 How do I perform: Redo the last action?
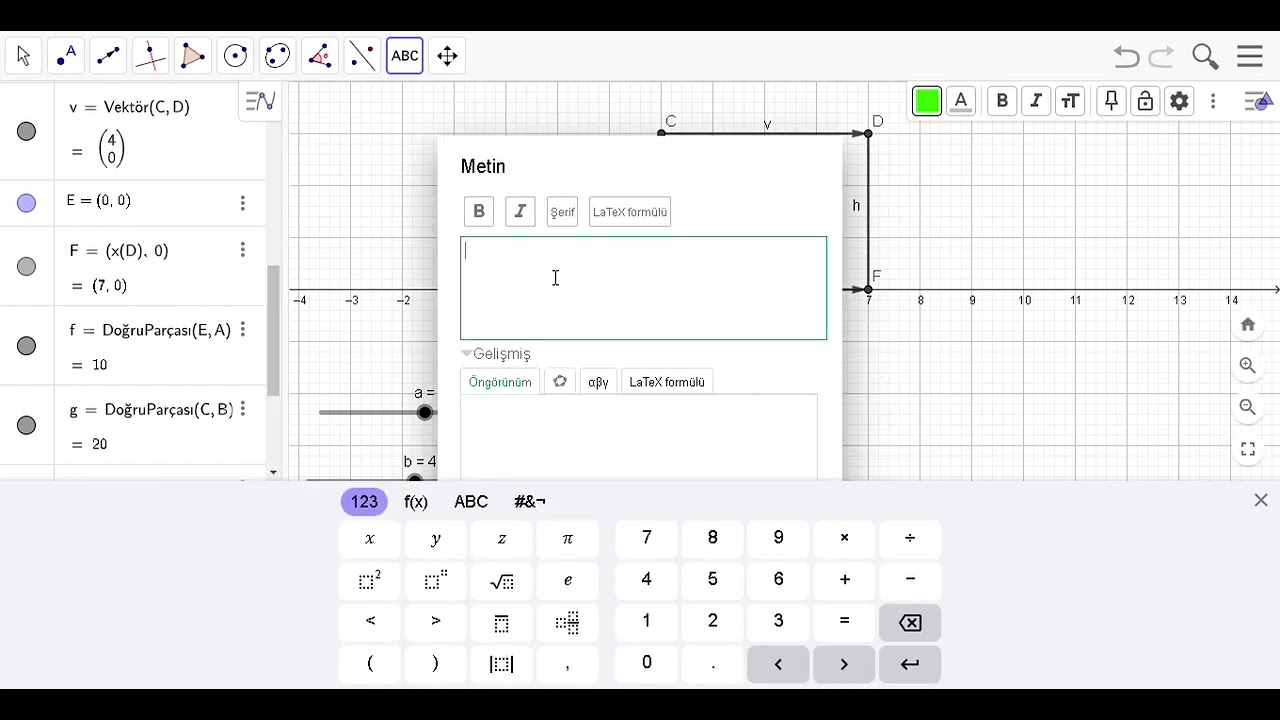click(x=1161, y=57)
